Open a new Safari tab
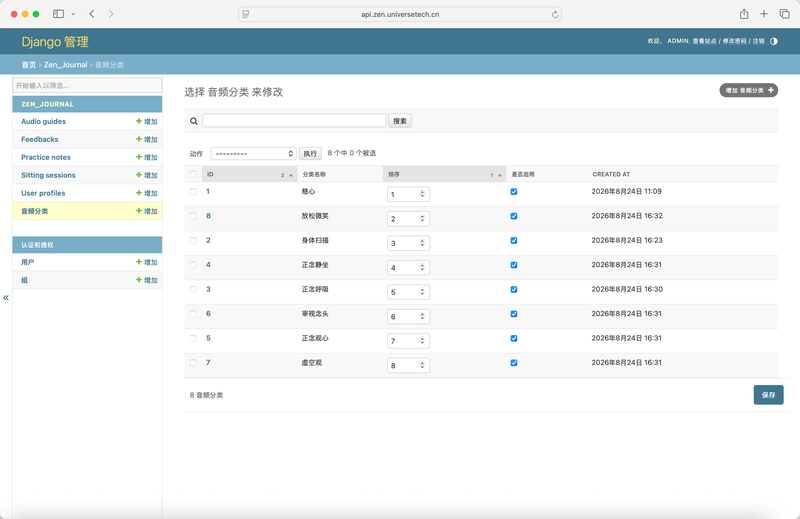 [764, 14]
